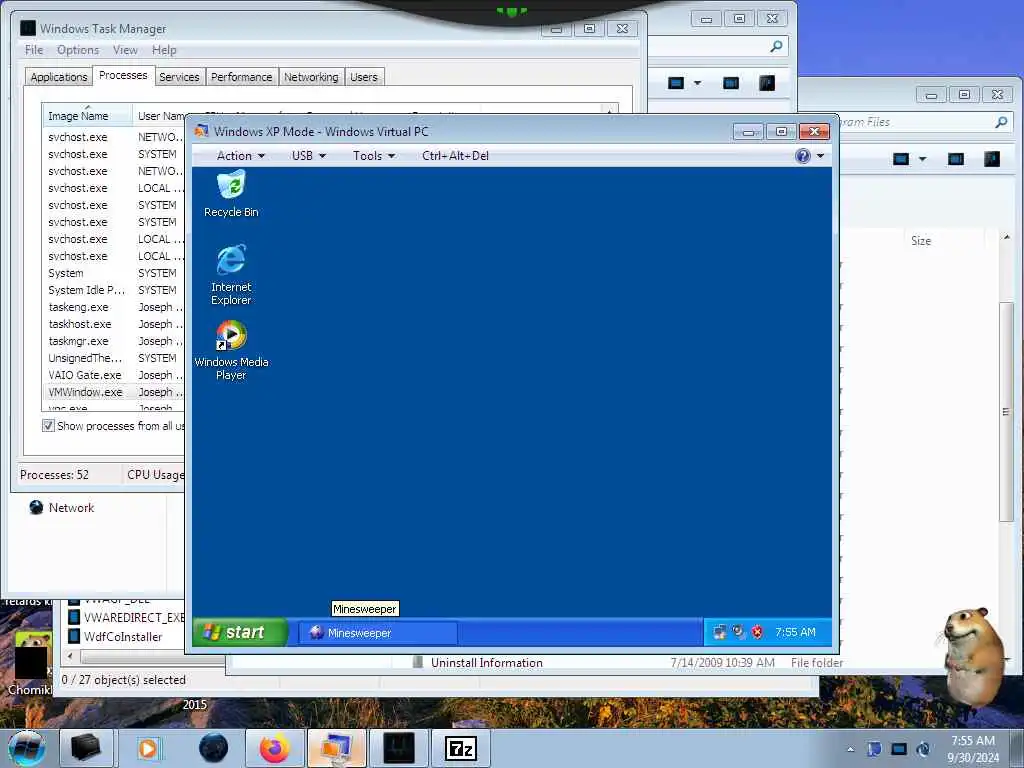Open 7-Zip from the taskbar

(x=461, y=748)
